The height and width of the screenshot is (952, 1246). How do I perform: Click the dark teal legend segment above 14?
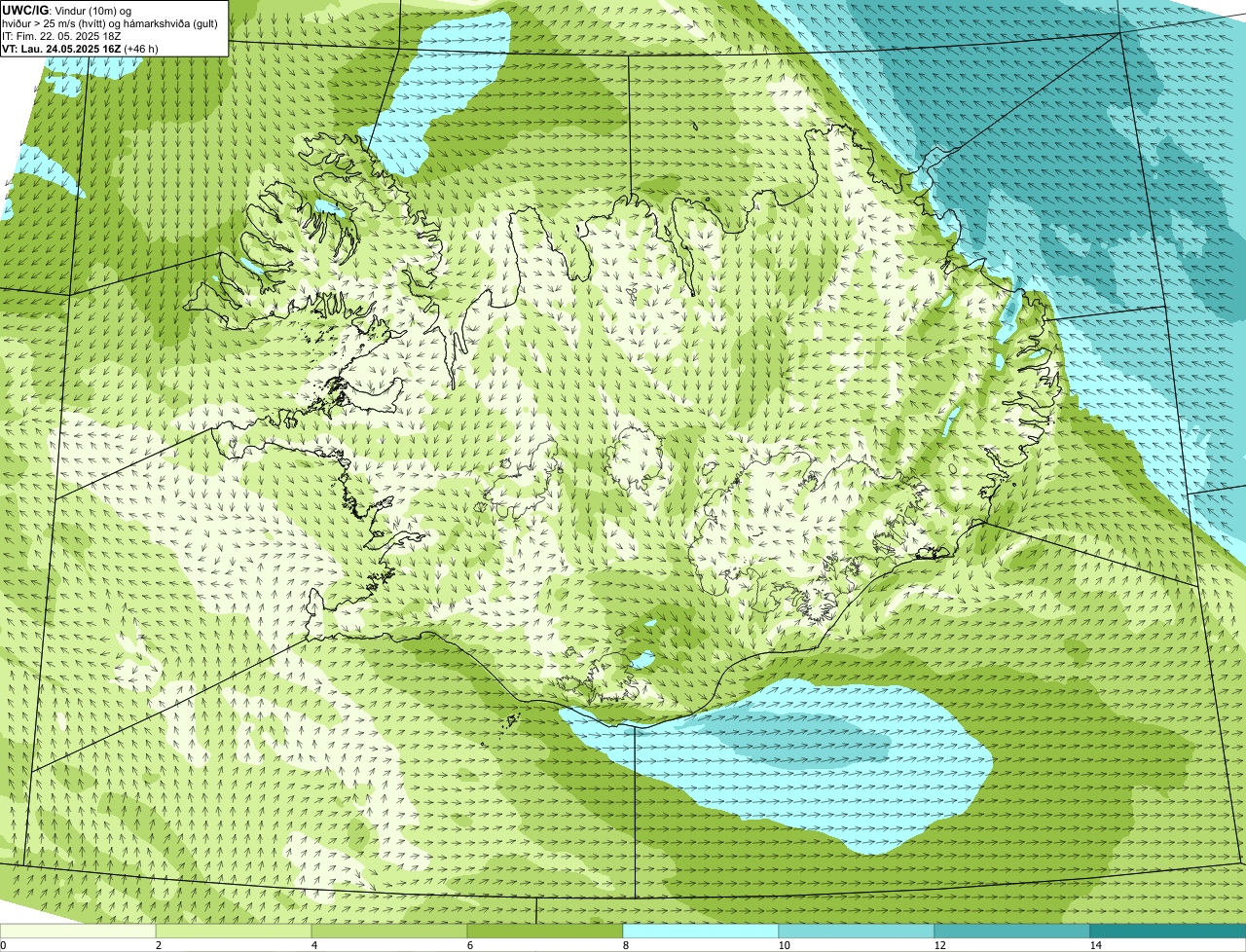[1168, 932]
